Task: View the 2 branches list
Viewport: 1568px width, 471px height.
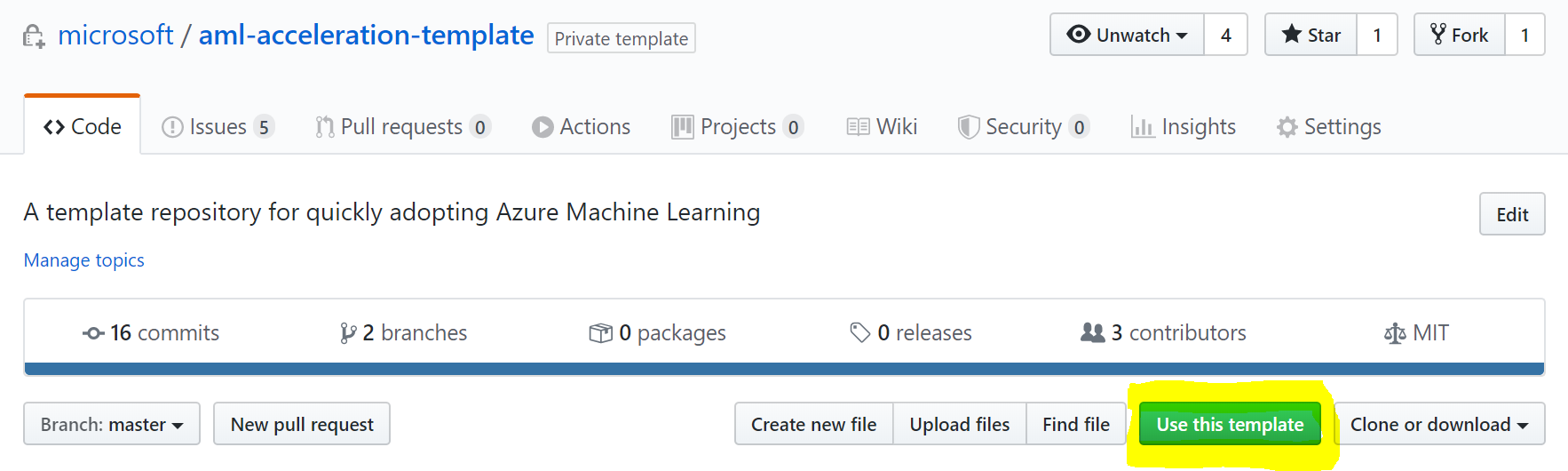Action: [x=403, y=332]
